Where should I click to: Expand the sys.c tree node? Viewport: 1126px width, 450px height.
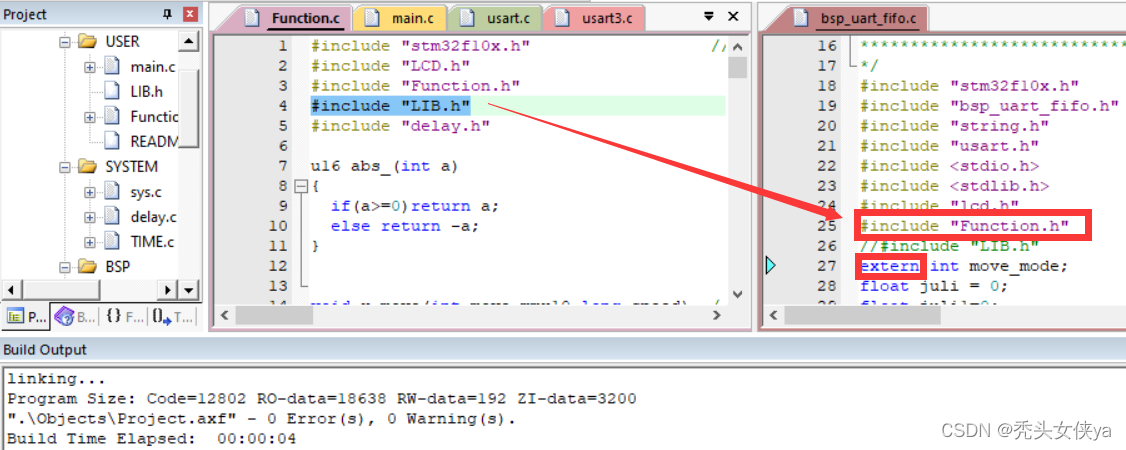tap(90, 192)
